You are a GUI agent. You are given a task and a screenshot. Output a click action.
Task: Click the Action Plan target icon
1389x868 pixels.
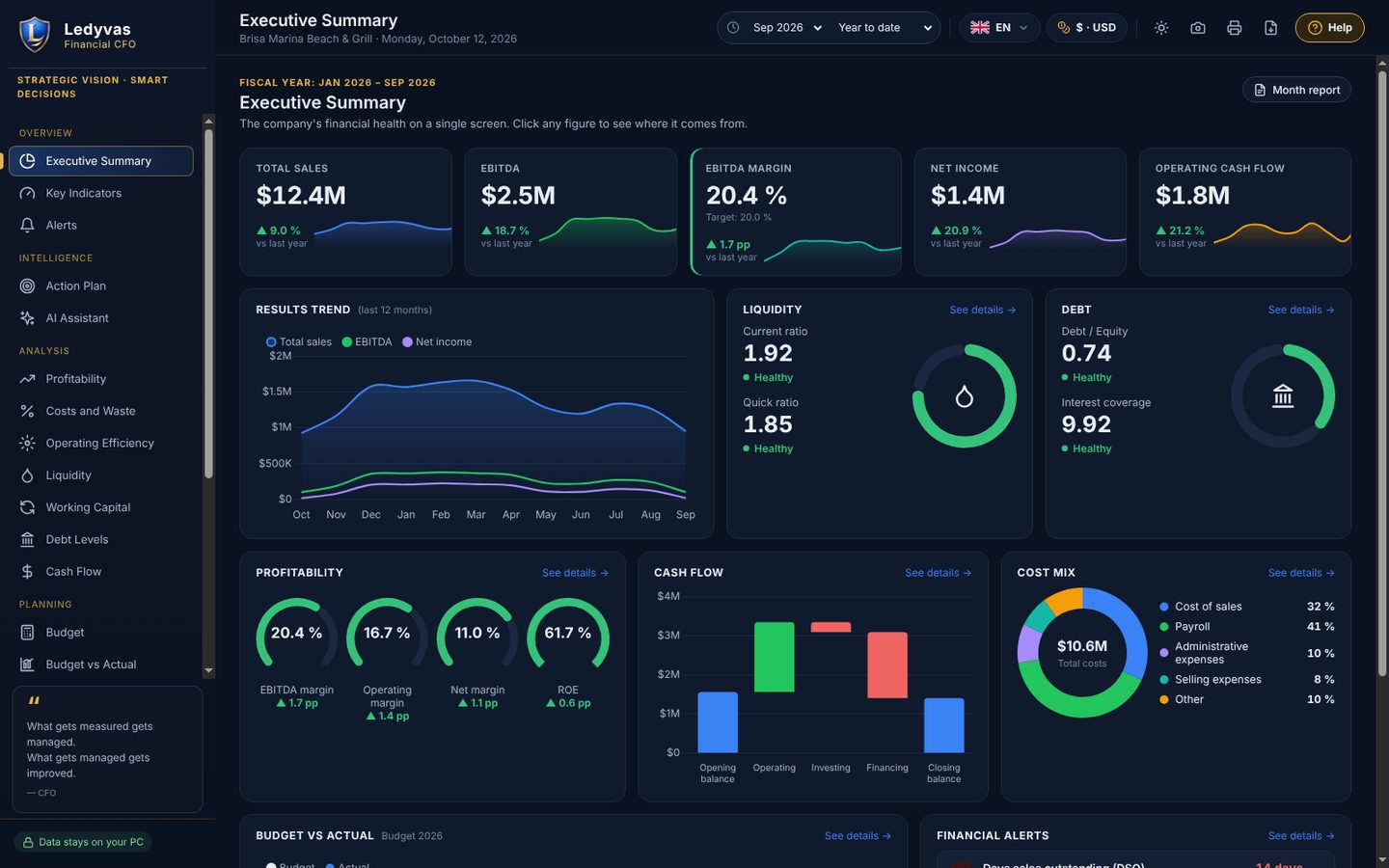coord(27,285)
